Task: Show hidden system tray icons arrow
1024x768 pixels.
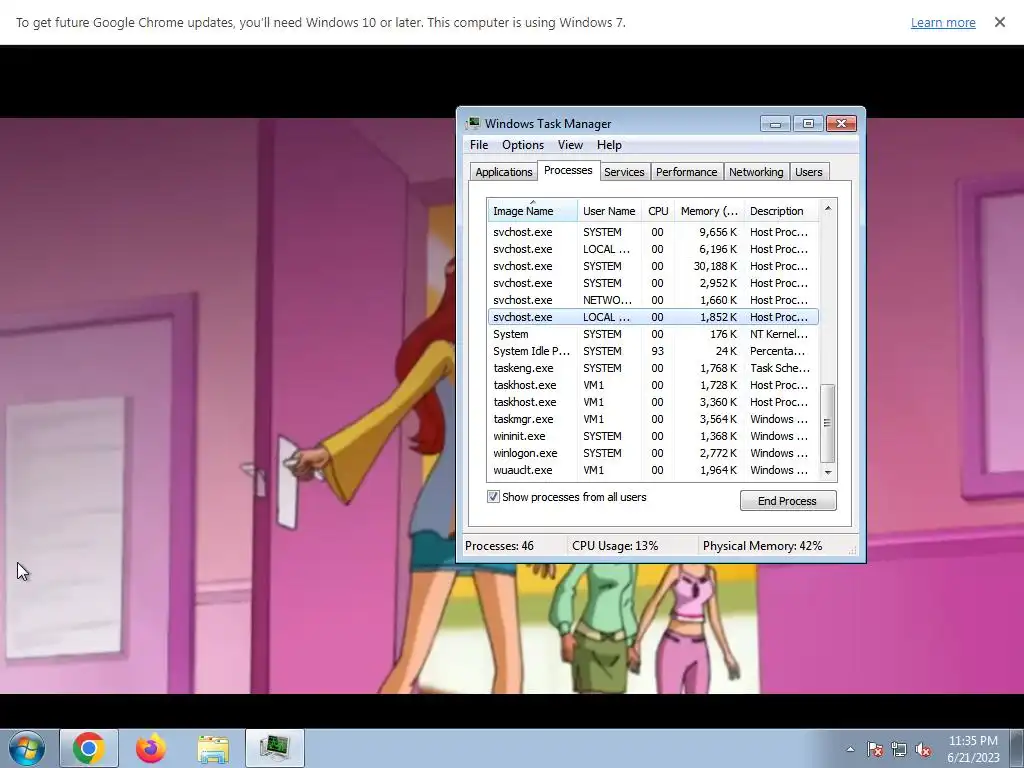Action: [850, 749]
